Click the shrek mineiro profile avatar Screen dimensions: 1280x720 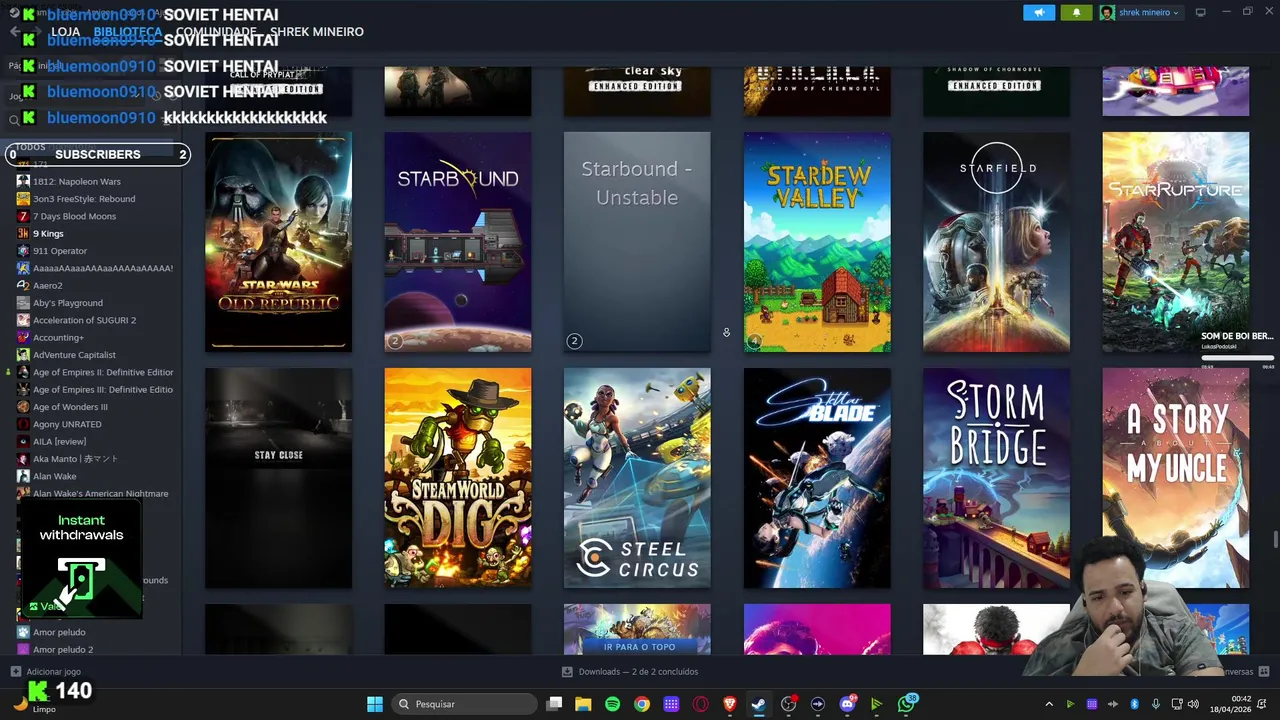1107,13
